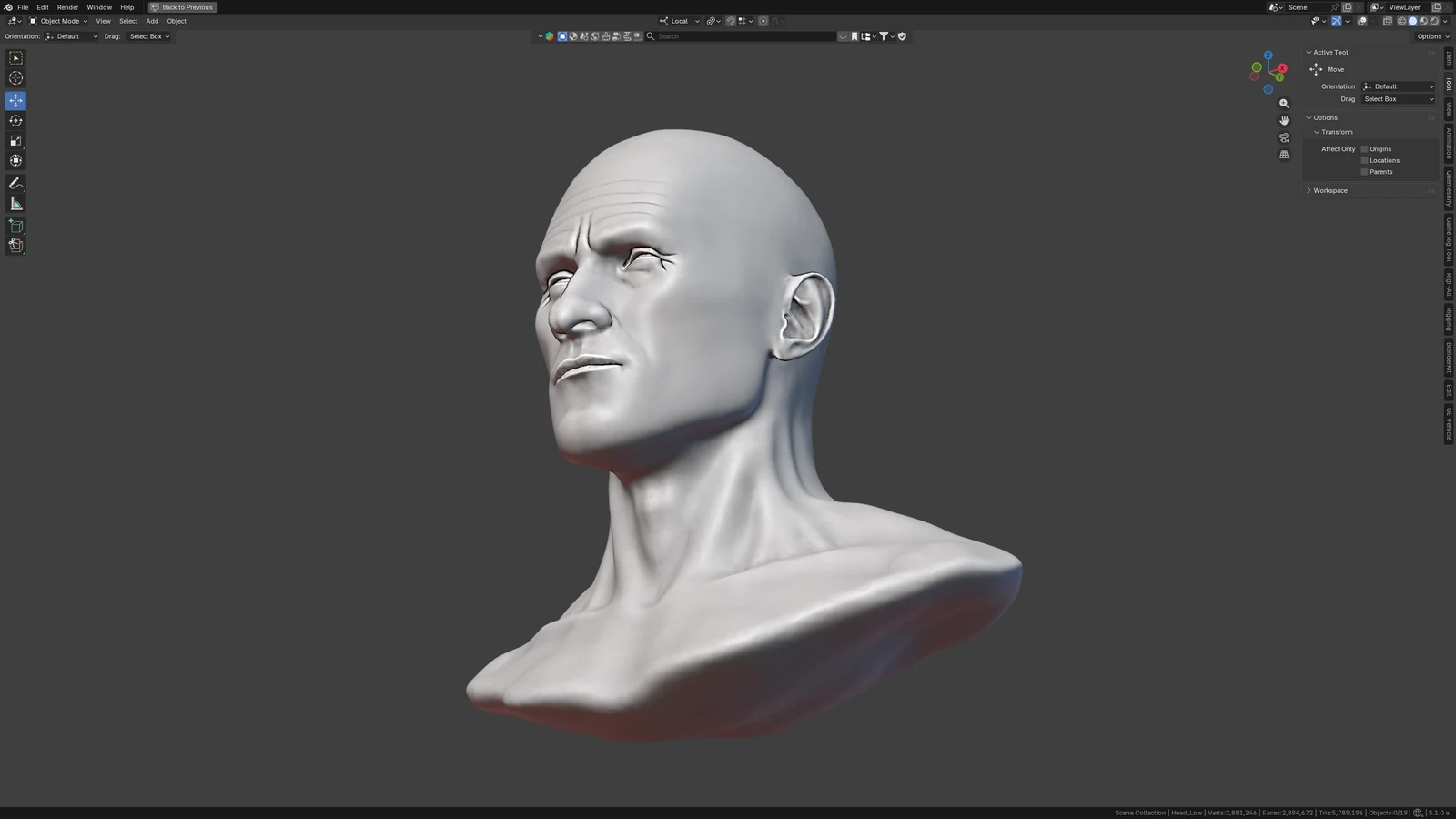Select the Rotate tool
Screen dimensions: 1456x819
(15, 121)
